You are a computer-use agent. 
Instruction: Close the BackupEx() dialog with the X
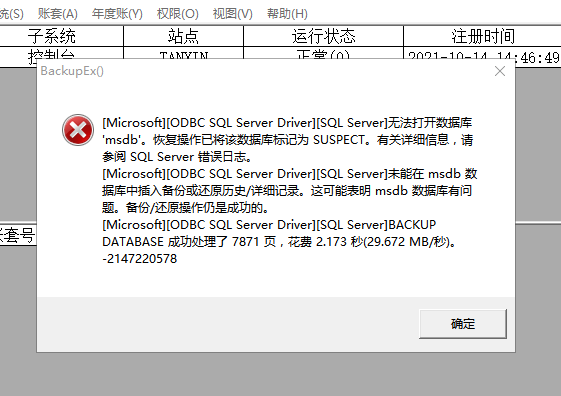500,71
